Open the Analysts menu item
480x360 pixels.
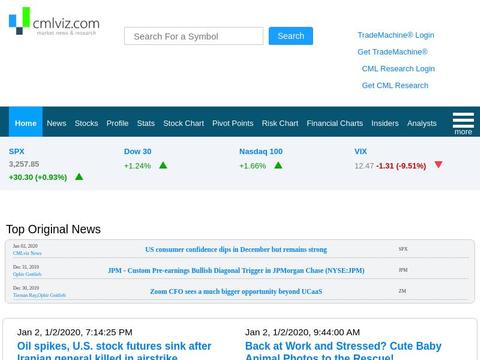[x=422, y=123]
